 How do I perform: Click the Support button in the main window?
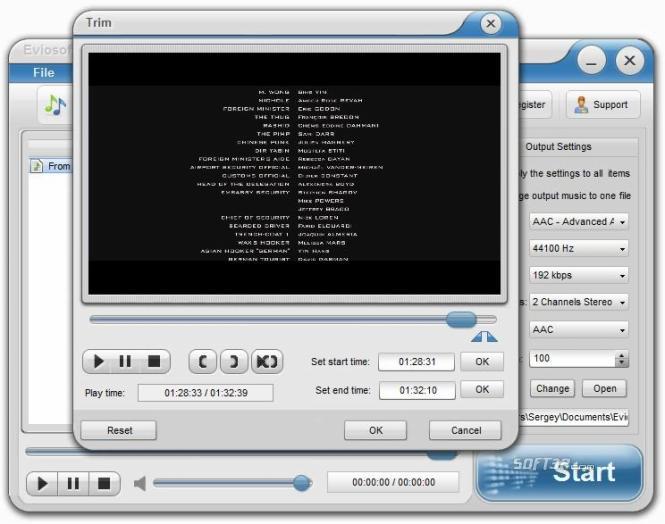click(603, 105)
